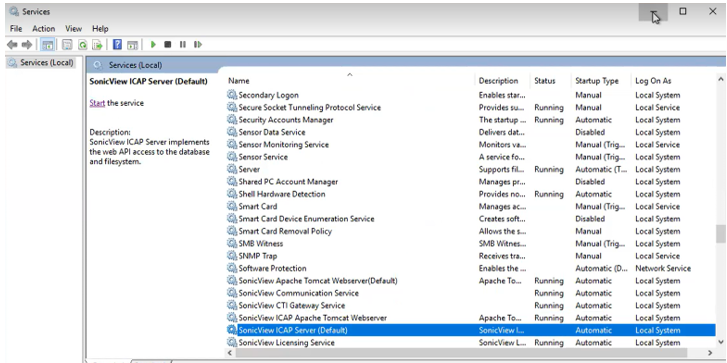The height and width of the screenshot is (363, 727).
Task: Select SonicView Communication Service row
Action: click(x=471, y=293)
